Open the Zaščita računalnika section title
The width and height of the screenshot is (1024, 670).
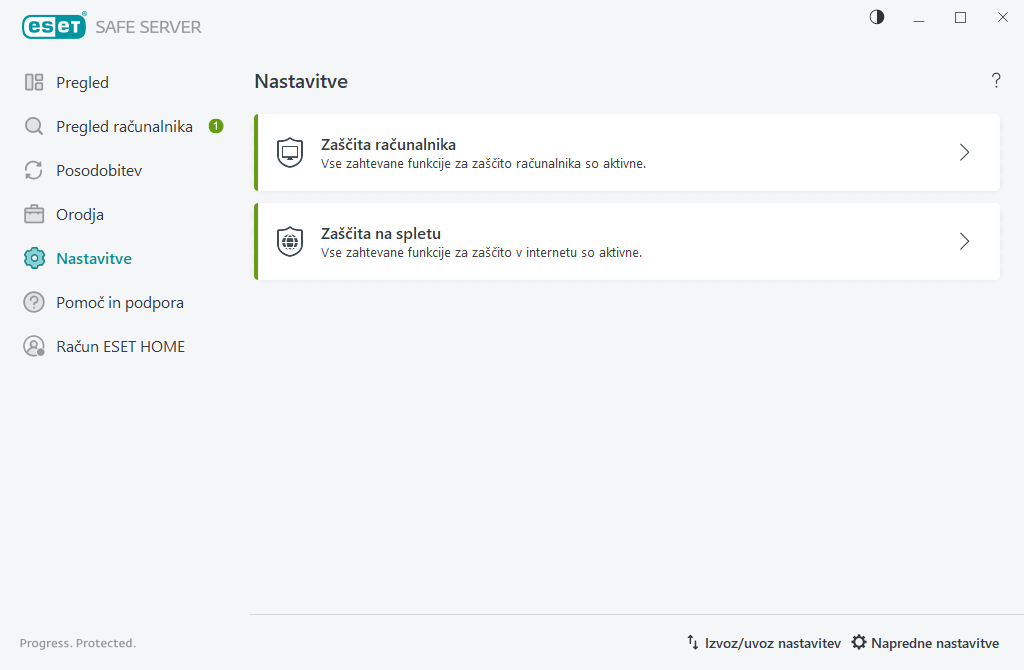point(388,145)
